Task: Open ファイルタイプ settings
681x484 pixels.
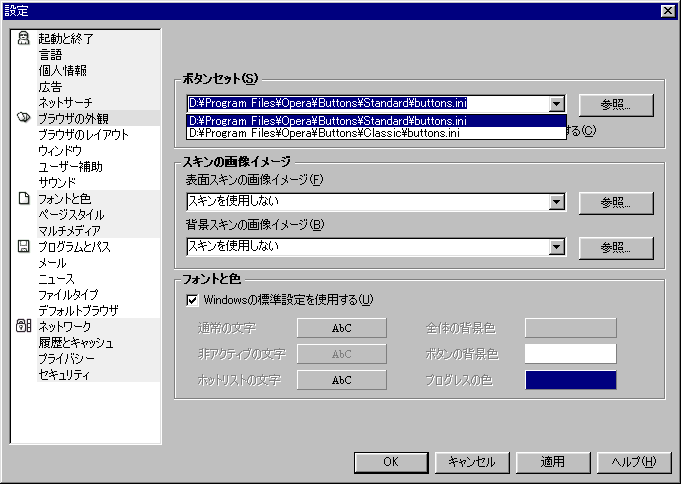Action: click(x=68, y=294)
